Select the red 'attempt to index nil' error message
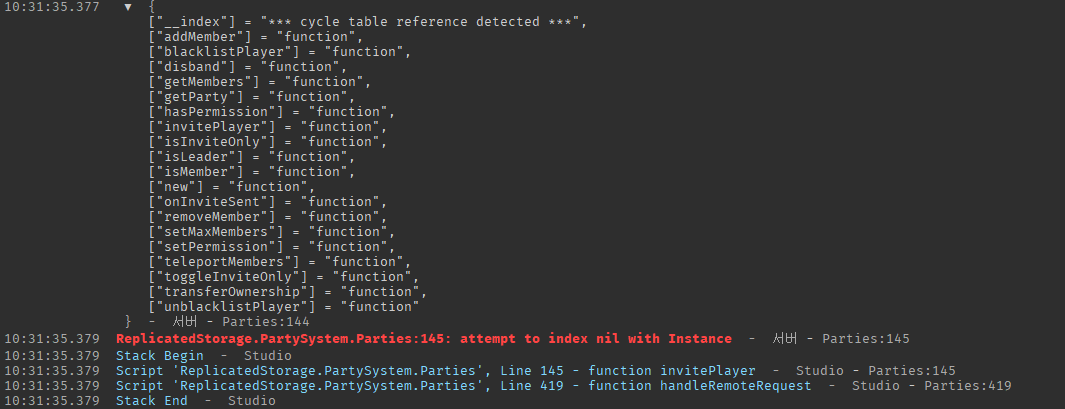1065x409 pixels. pos(423,339)
